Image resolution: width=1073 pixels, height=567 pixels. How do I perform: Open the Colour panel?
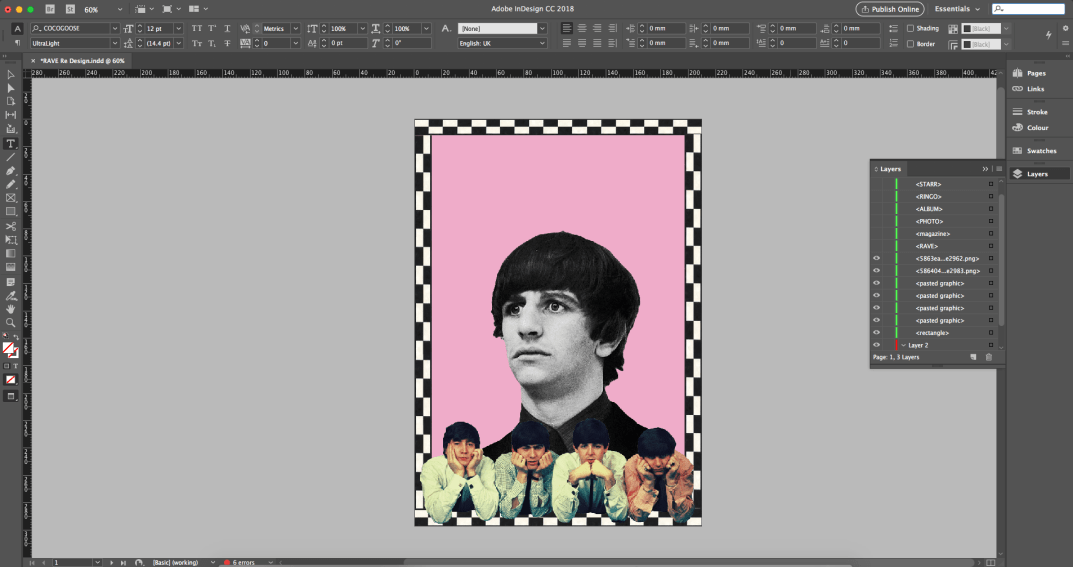coord(1031,127)
